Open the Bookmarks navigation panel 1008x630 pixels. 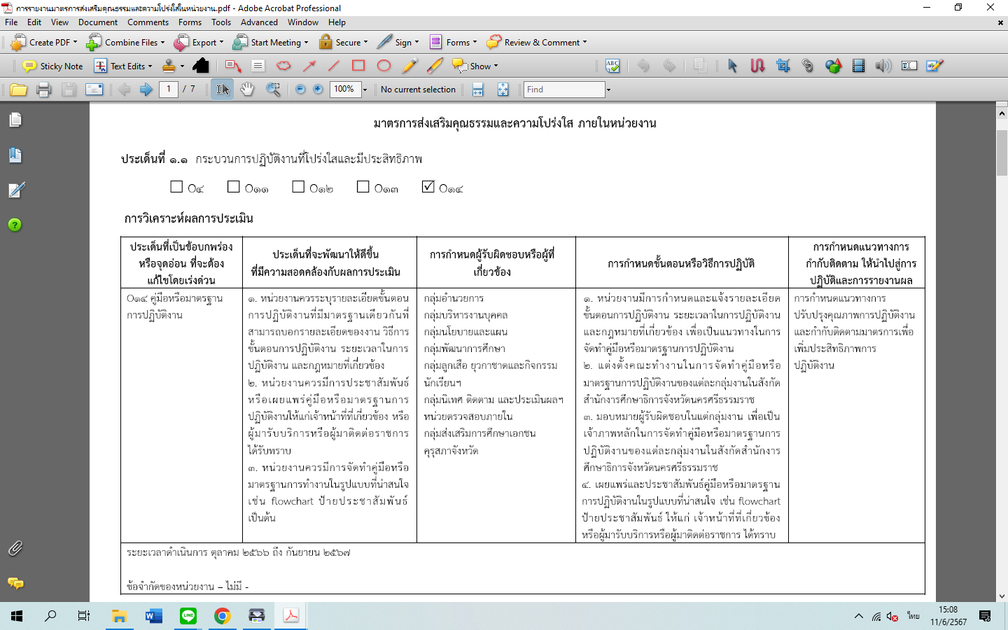(15, 155)
